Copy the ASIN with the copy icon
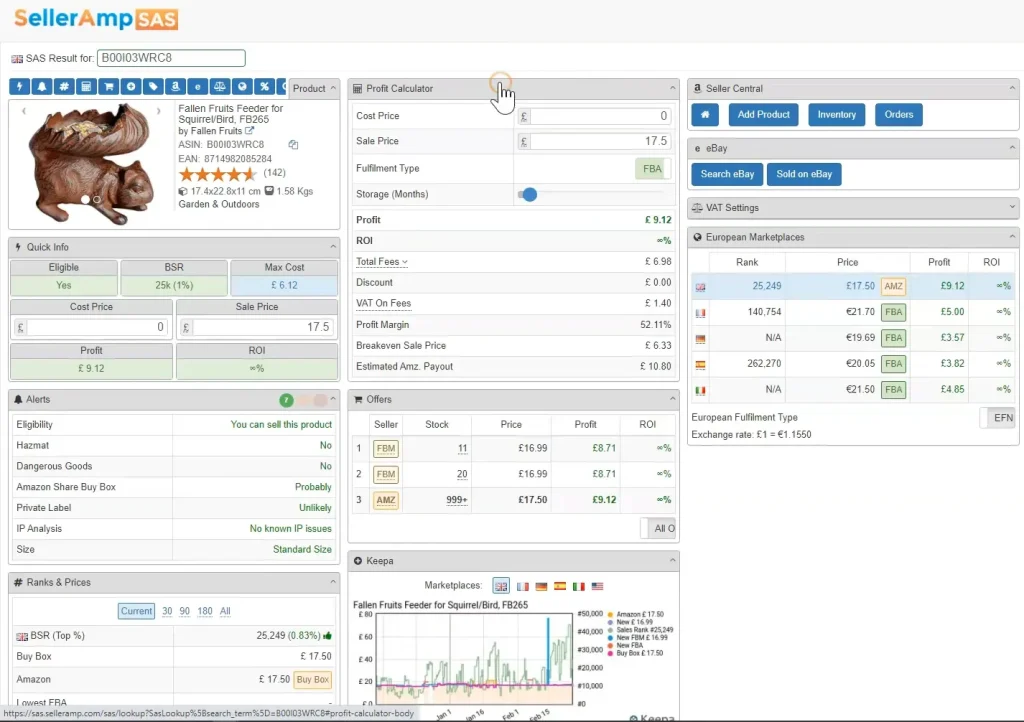This screenshot has height=722, width=1024. click(x=293, y=144)
